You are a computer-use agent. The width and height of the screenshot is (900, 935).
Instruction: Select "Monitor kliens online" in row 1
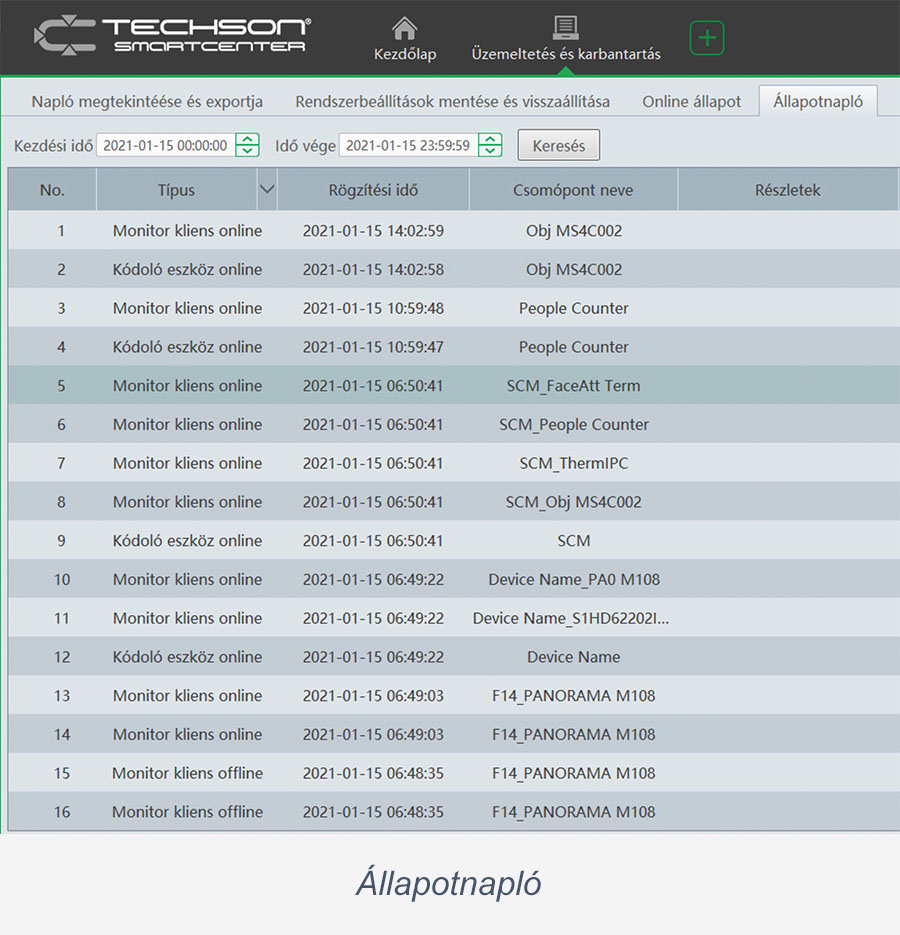187,231
